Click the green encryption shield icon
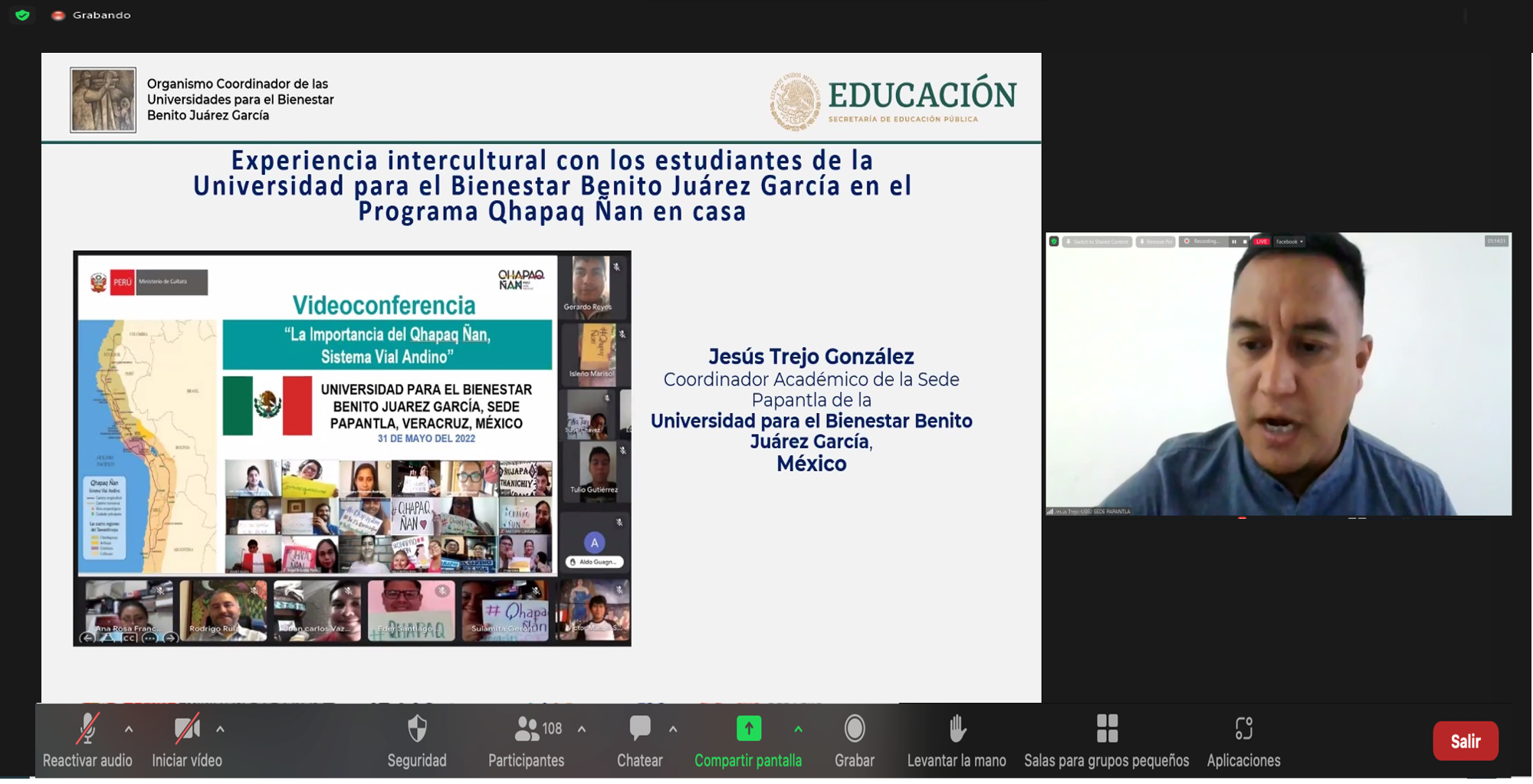 click(x=22, y=15)
